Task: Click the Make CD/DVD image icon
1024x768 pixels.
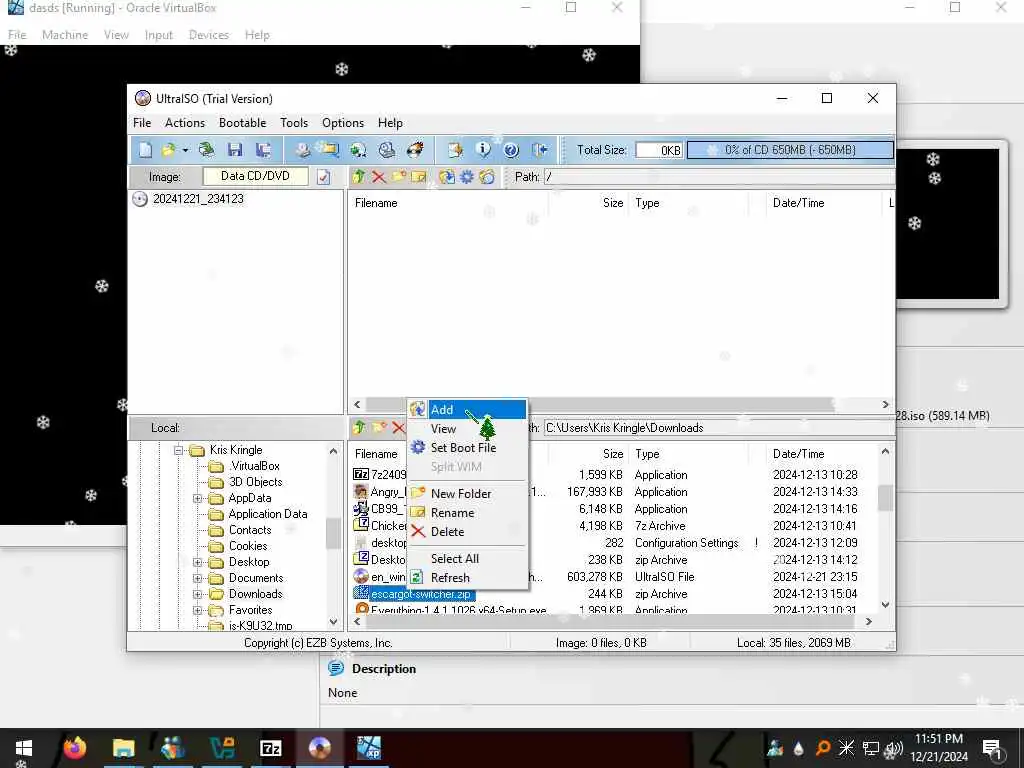Action: [x=302, y=150]
